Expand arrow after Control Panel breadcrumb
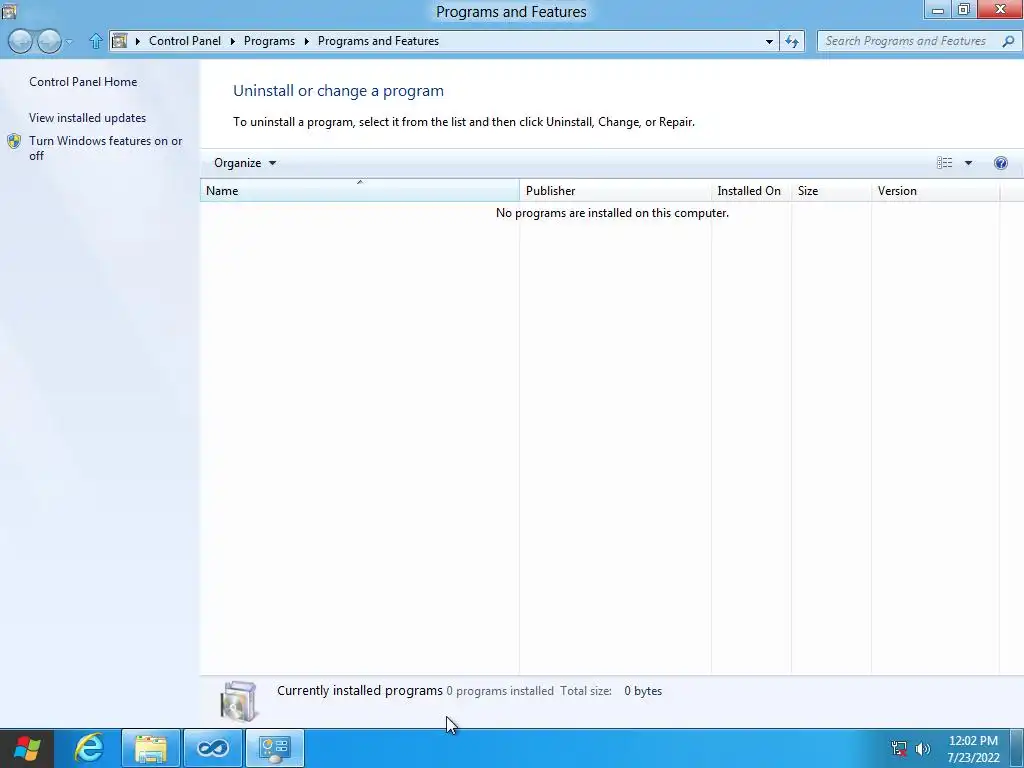The width and height of the screenshot is (1024, 768). 232,41
